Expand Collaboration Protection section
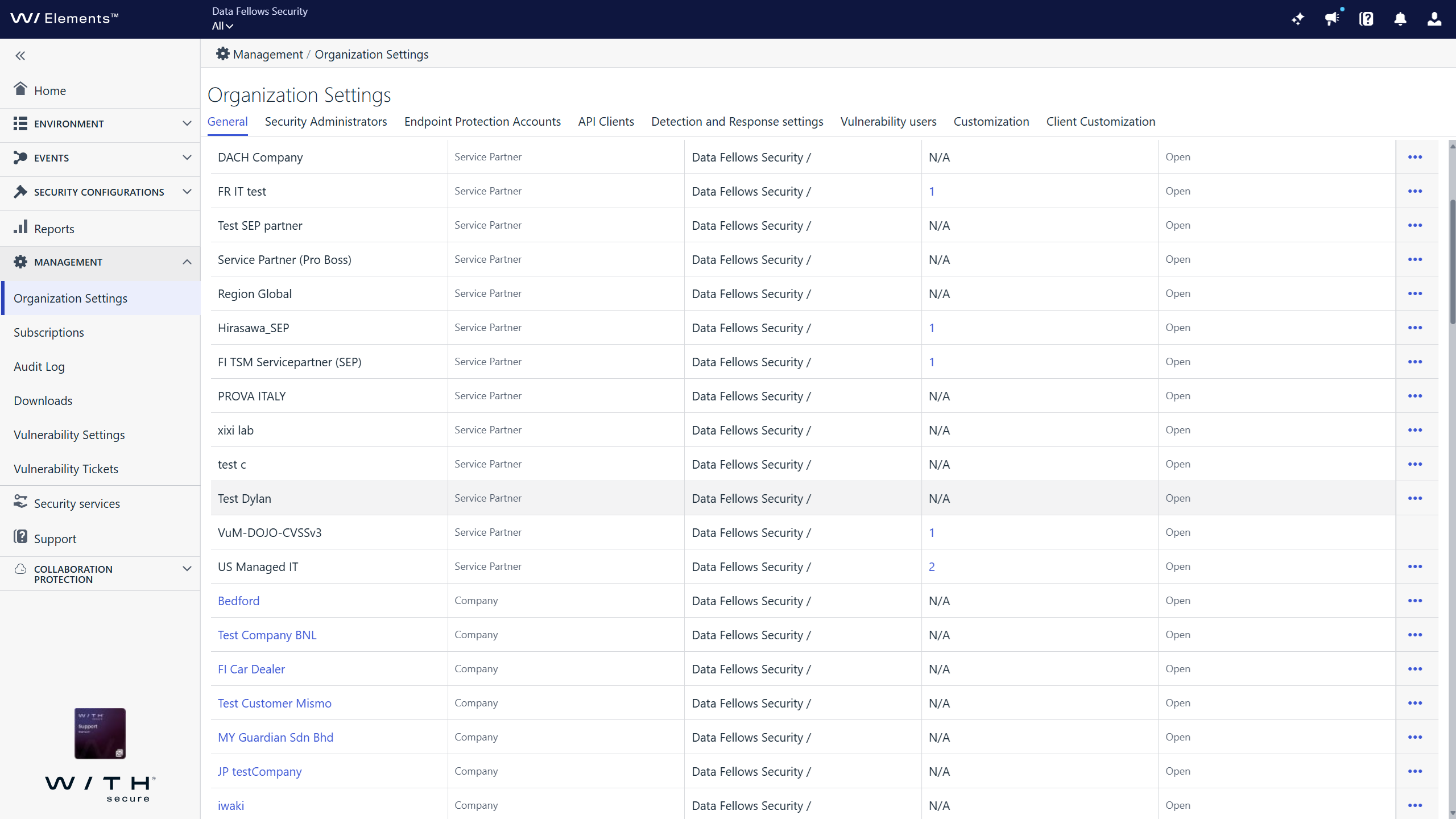 (100, 574)
